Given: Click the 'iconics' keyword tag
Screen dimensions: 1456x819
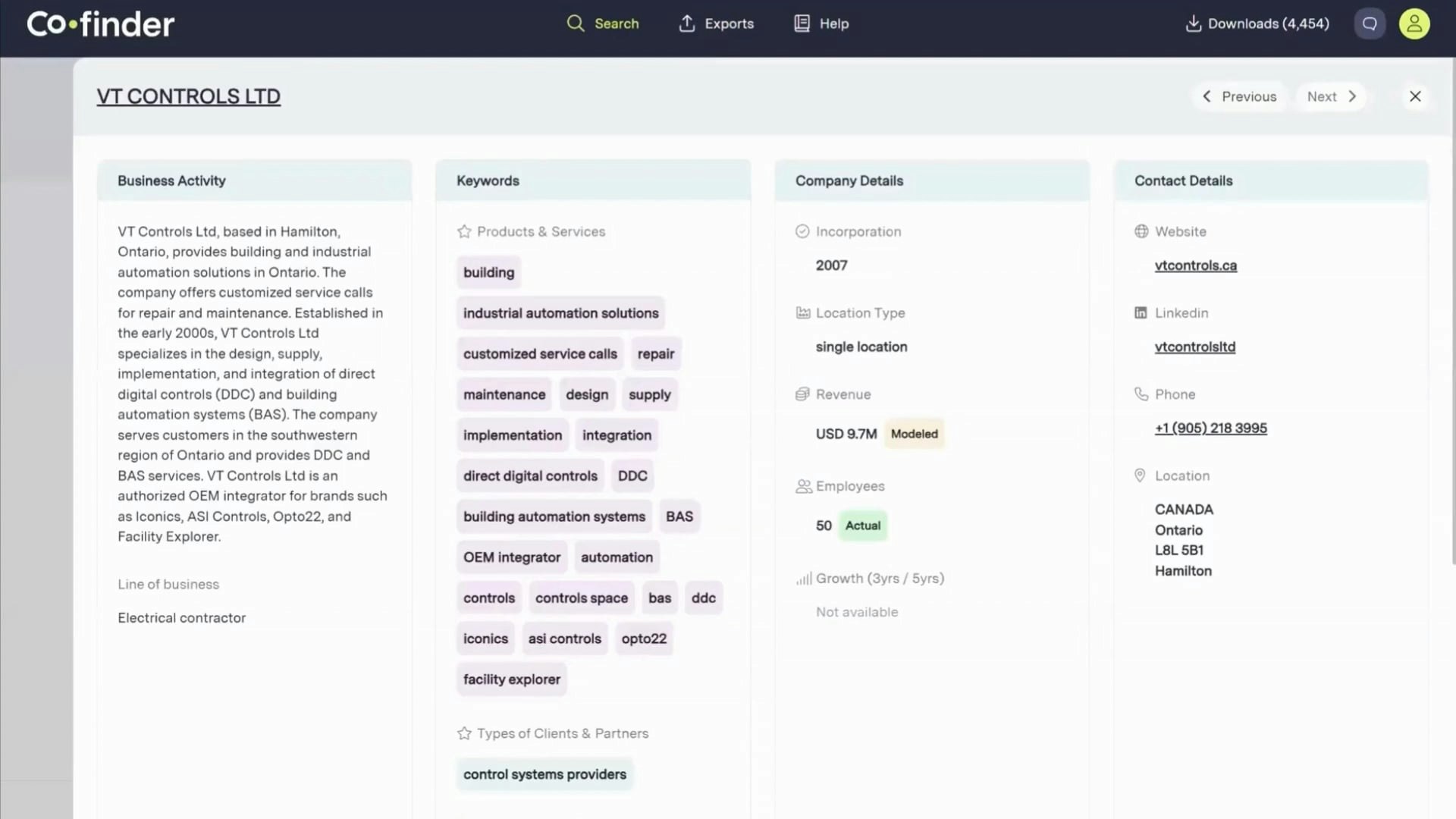Looking at the screenshot, I should pos(485,639).
